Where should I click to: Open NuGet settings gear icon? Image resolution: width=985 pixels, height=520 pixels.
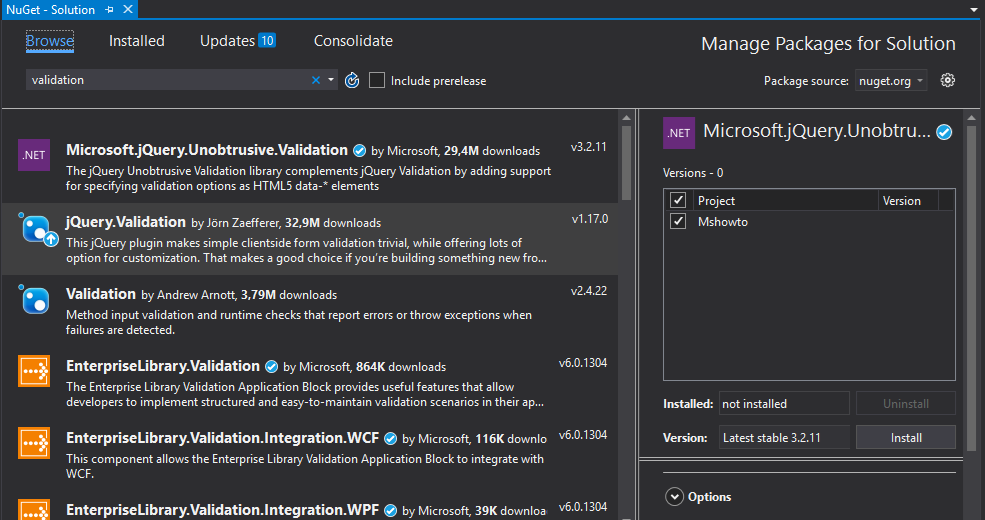947,80
